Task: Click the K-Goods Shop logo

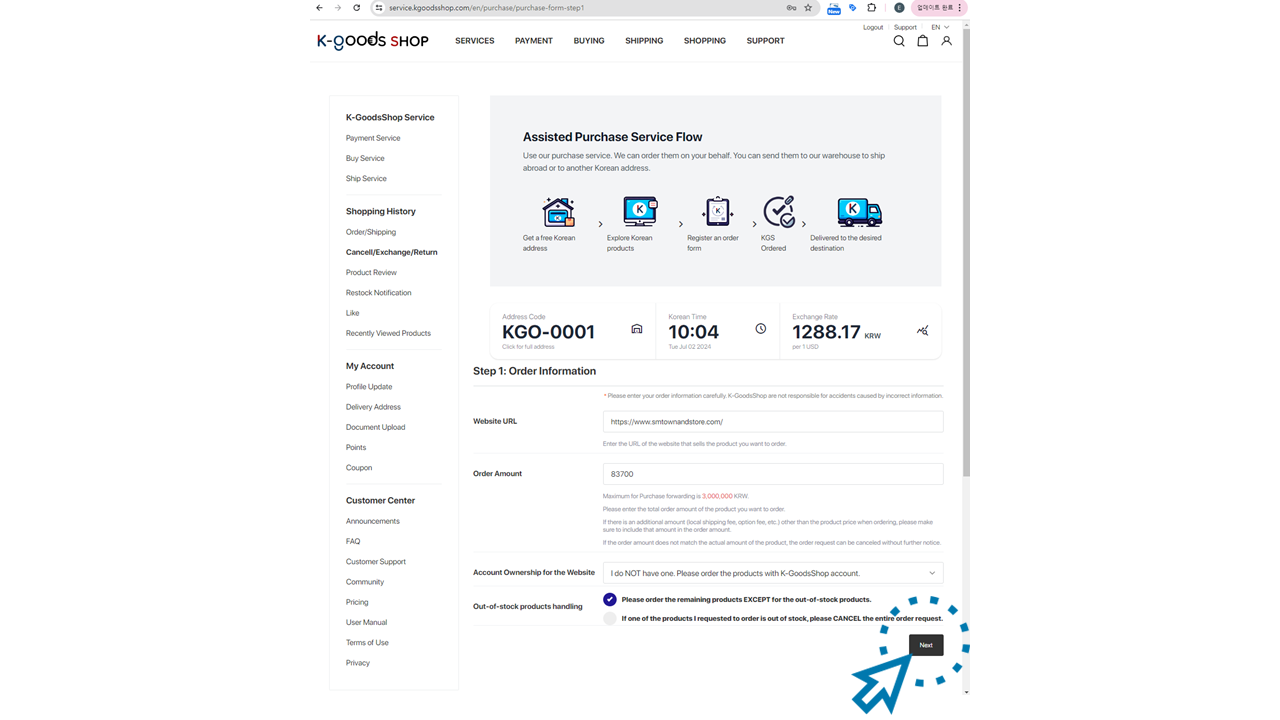Action: (372, 41)
